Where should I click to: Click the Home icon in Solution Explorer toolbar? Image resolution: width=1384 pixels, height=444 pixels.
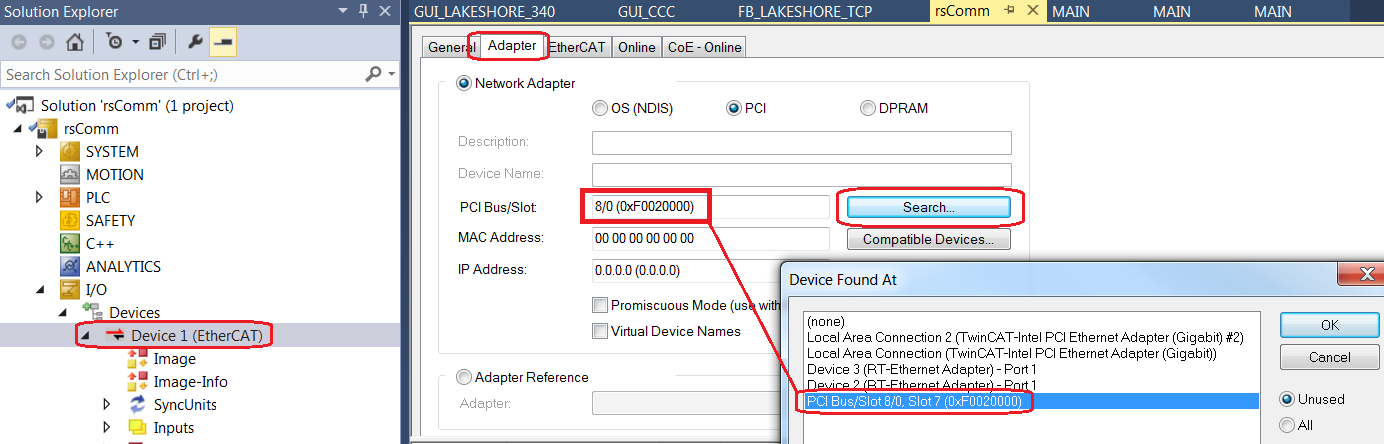pyautogui.click(x=74, y=43)
